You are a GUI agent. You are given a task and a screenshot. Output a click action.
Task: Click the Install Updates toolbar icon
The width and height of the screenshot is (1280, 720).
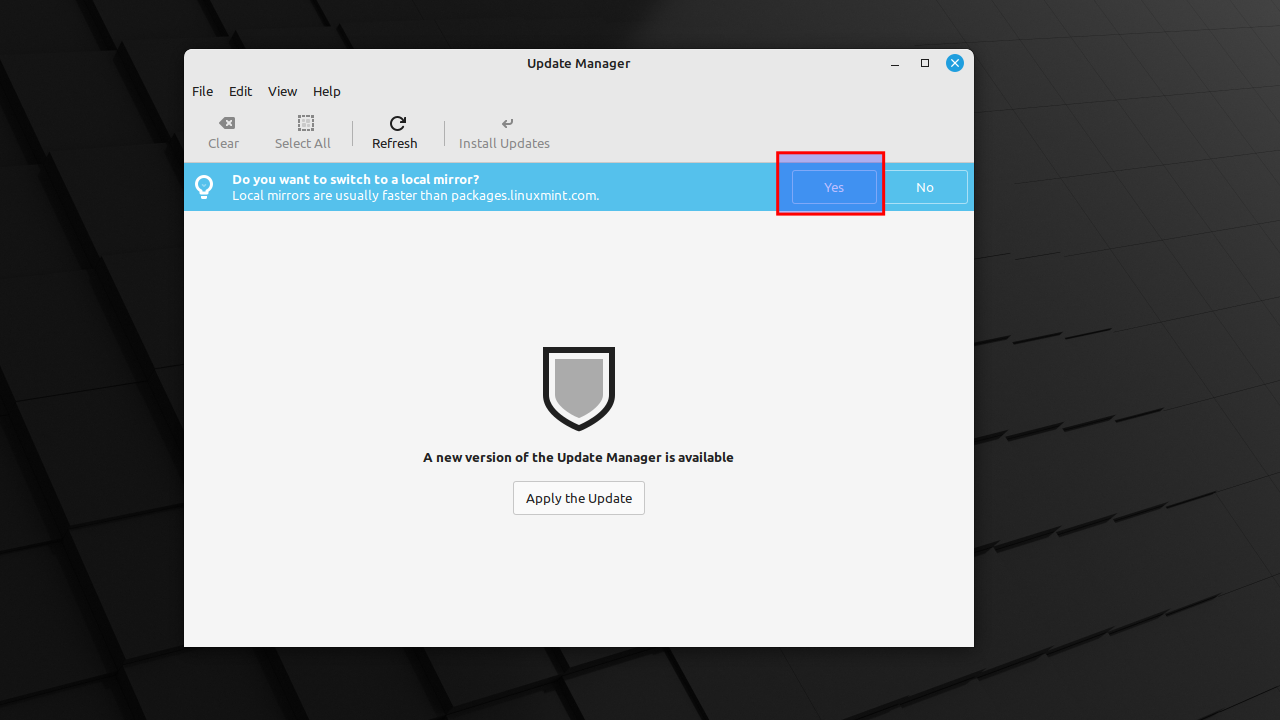click(507, 123)
